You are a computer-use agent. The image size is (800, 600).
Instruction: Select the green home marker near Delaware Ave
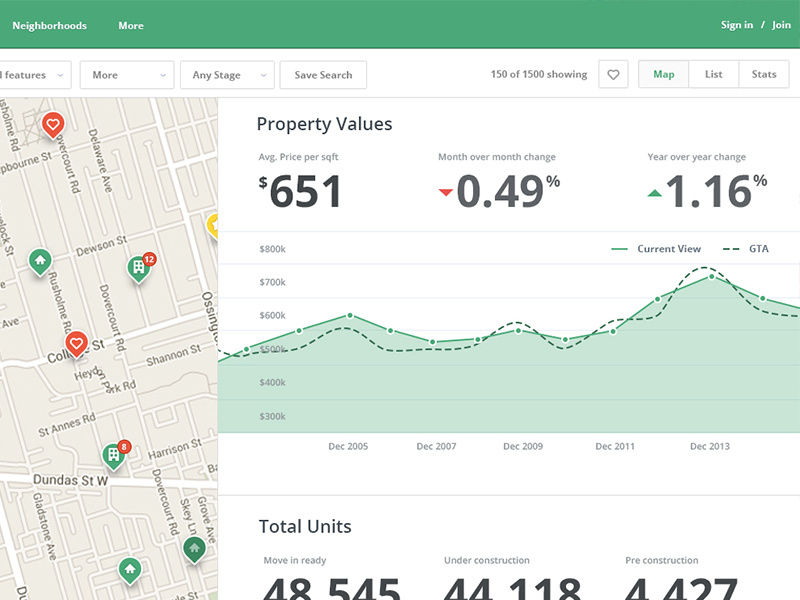click(40, 262)
